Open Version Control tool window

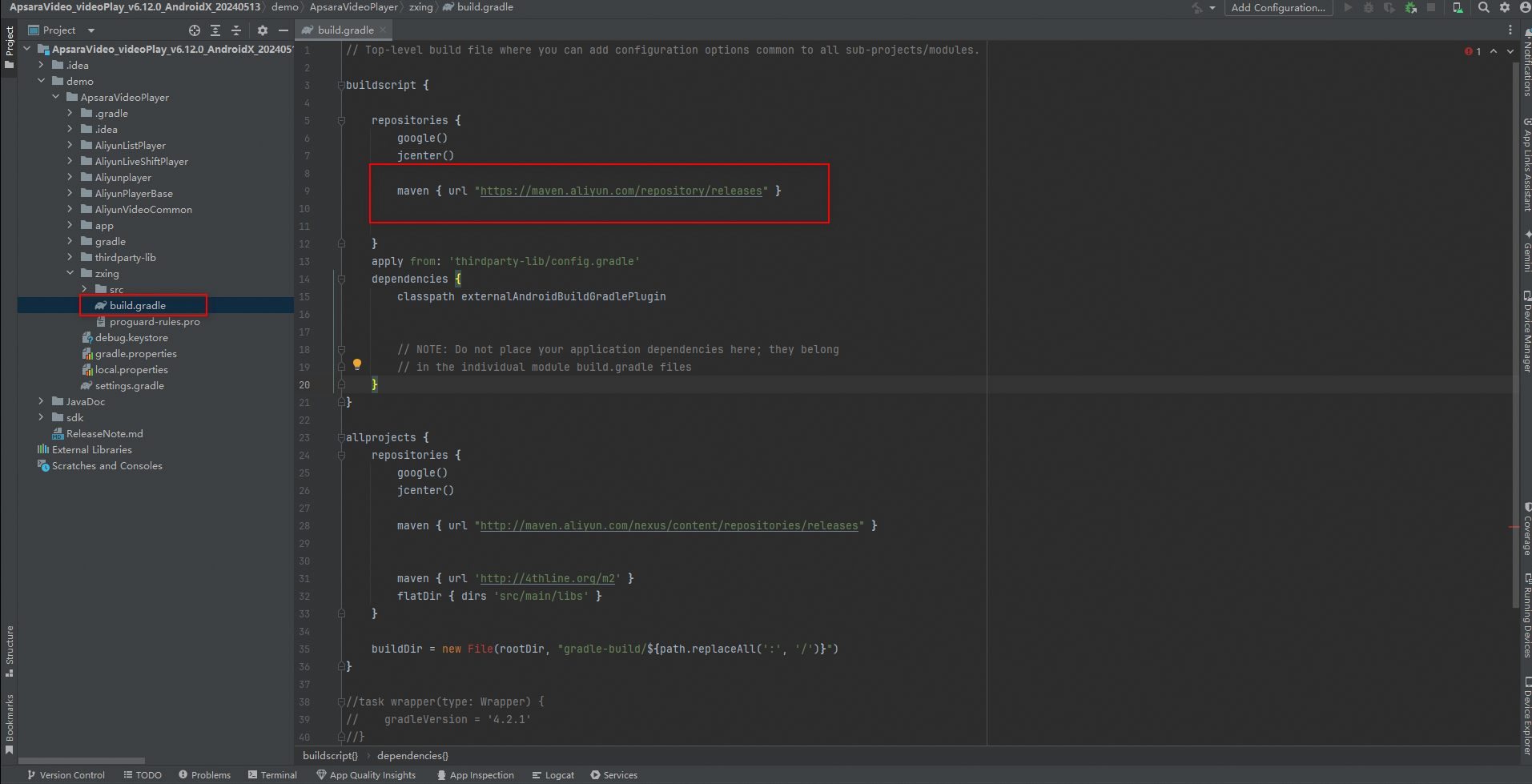[x=66, y=775]
